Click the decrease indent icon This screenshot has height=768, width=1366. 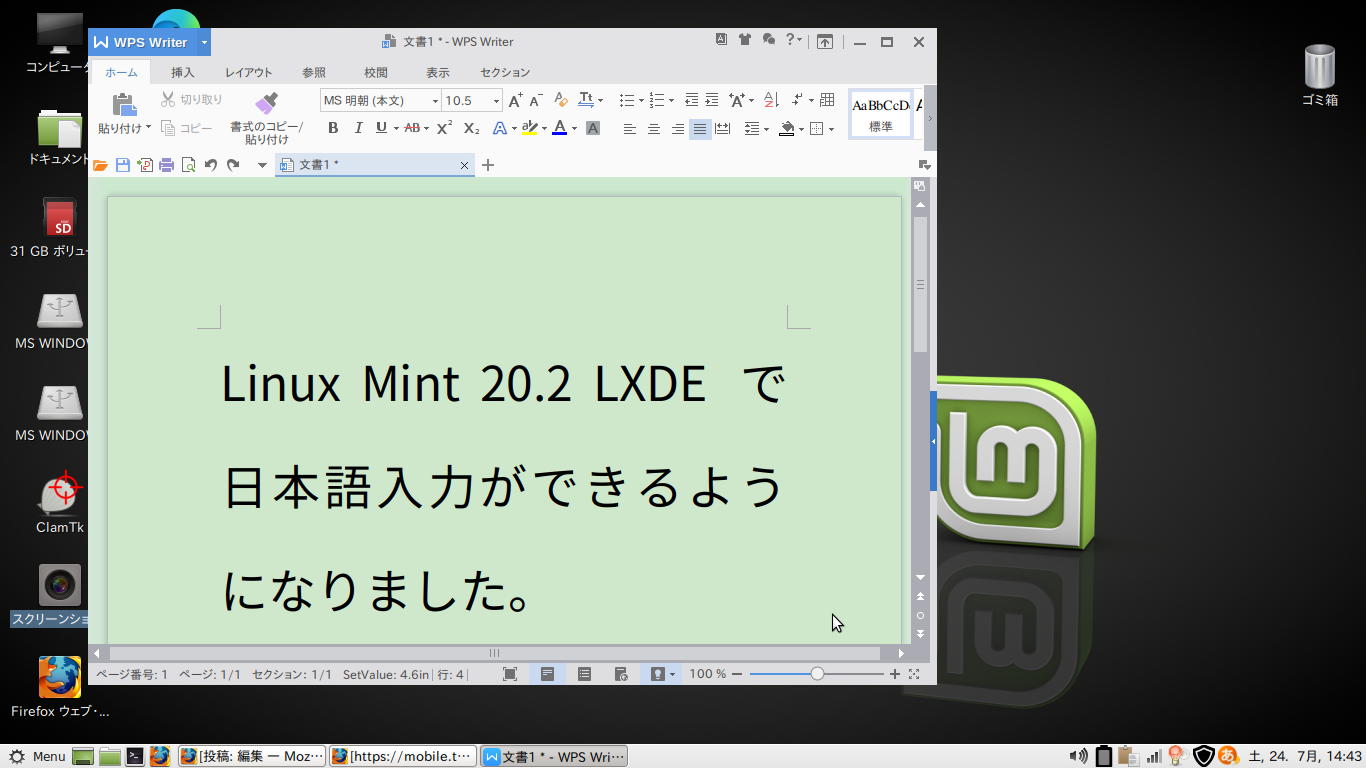(691, 100)
